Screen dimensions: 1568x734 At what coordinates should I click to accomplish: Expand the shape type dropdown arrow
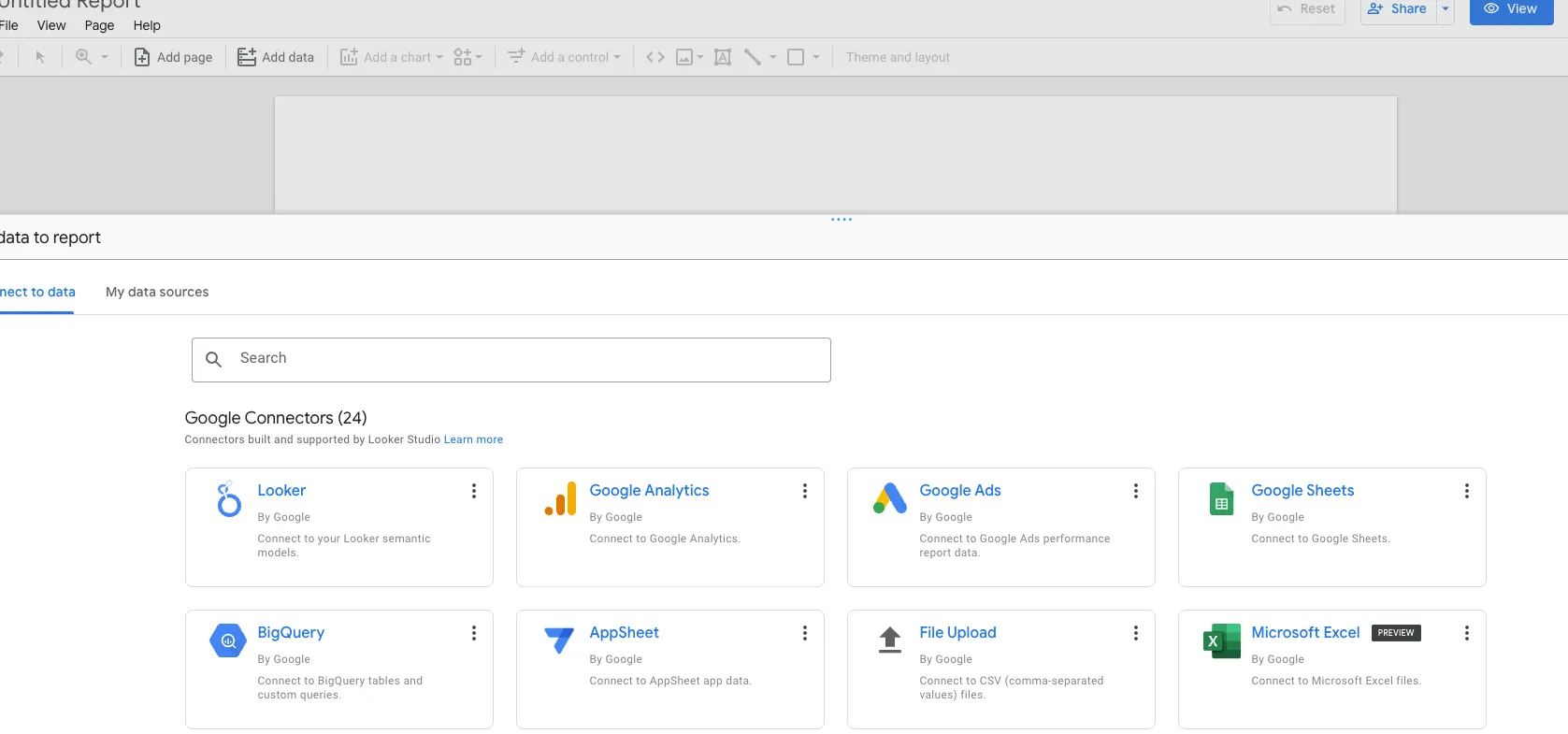click(816, 57)
